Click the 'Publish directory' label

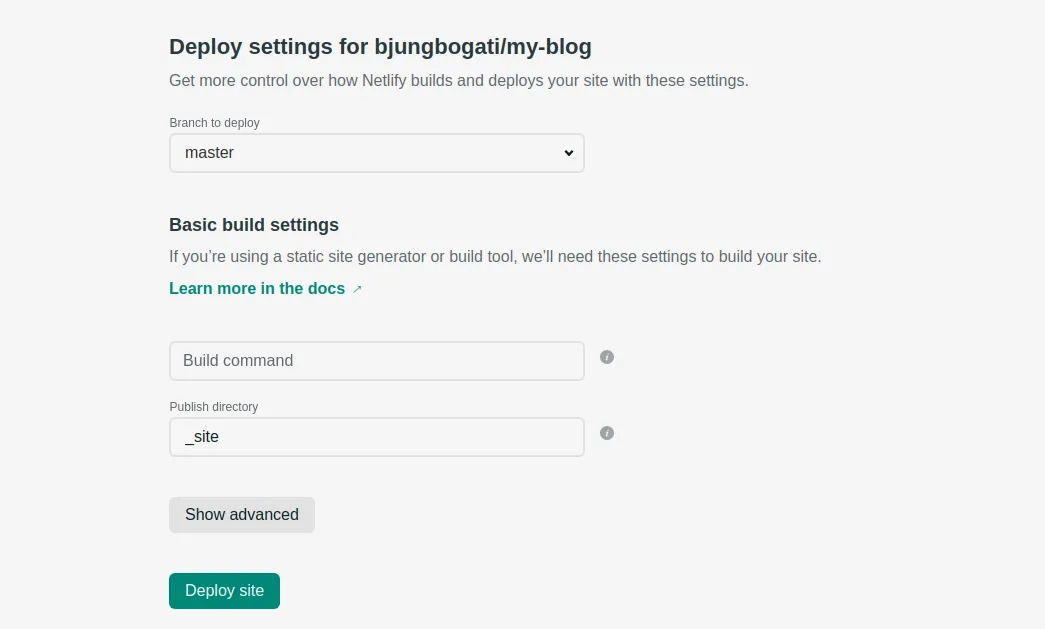pos(214,407)
